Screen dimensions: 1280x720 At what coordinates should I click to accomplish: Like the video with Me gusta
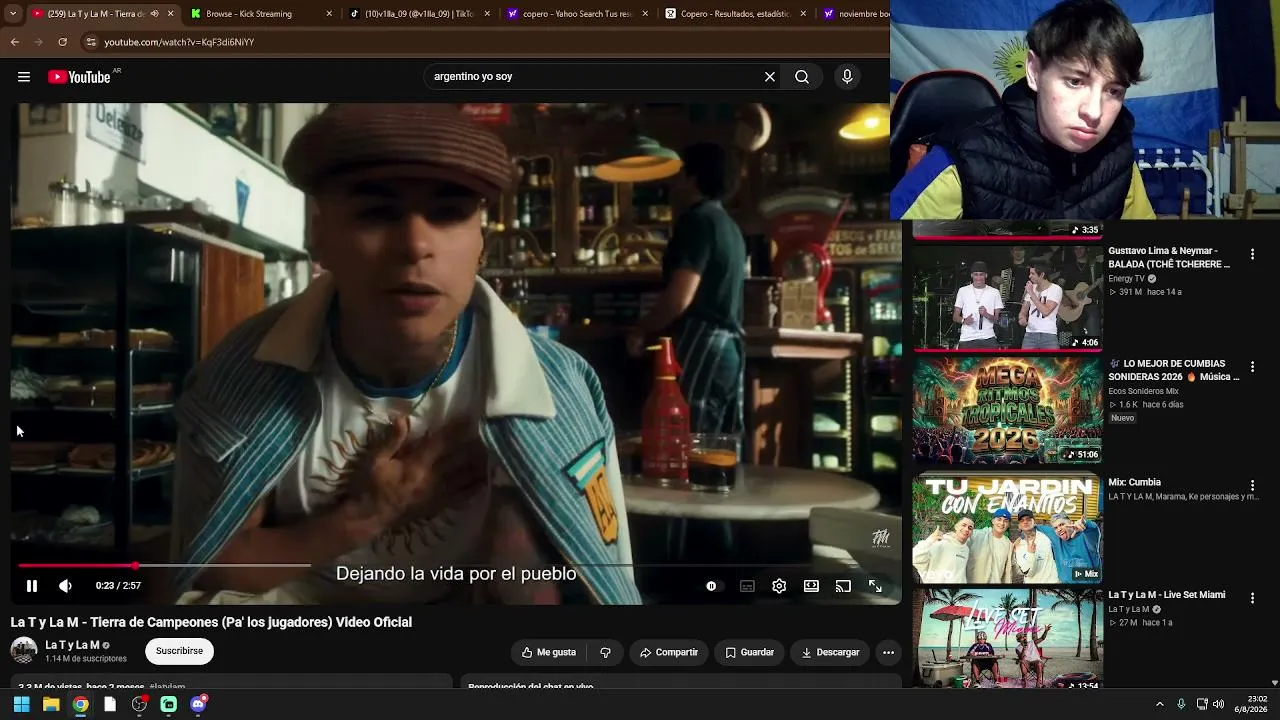(549, 652)
